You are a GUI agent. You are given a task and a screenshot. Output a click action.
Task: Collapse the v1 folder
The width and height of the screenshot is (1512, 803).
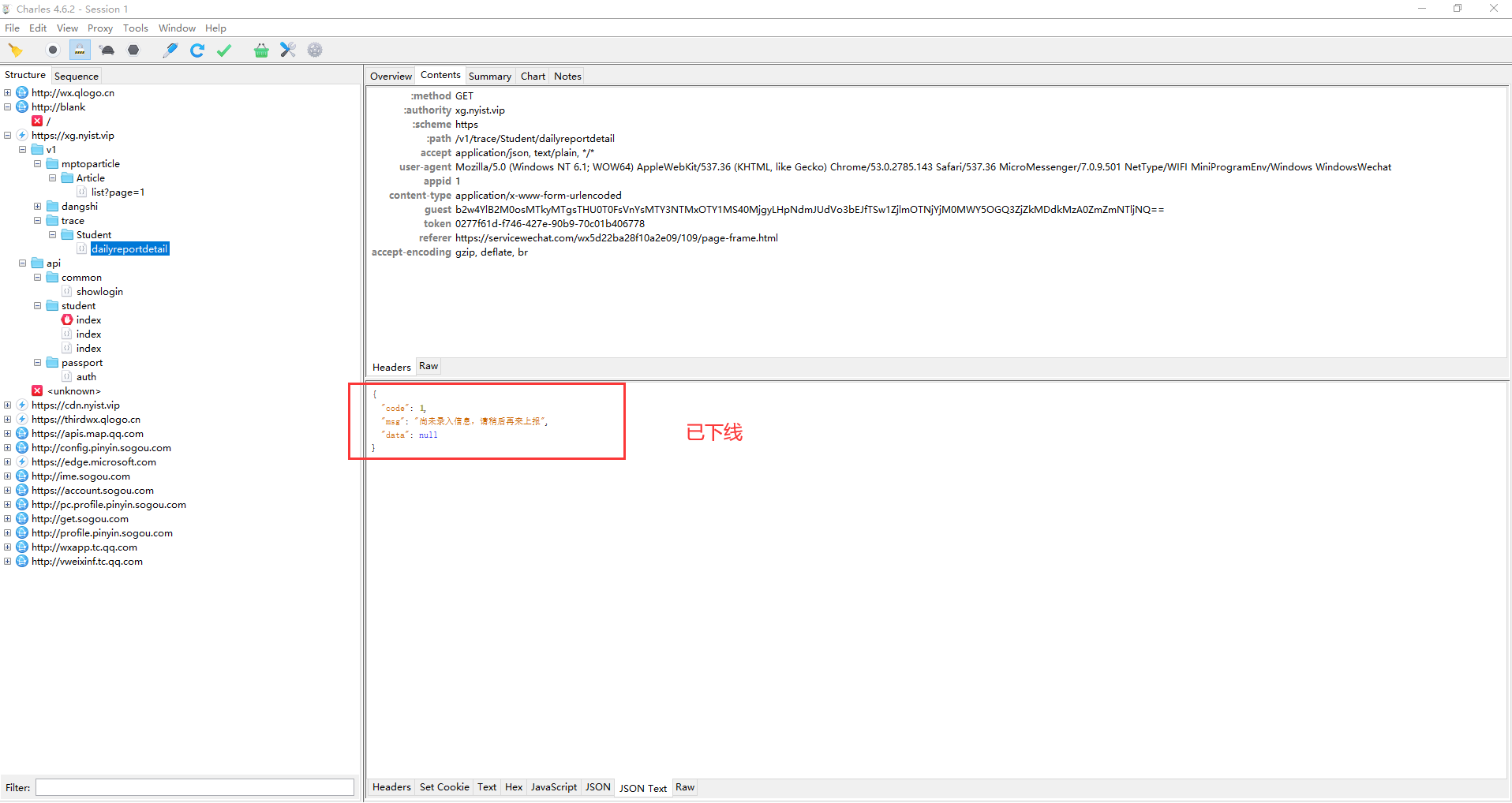tap(23, 150)
